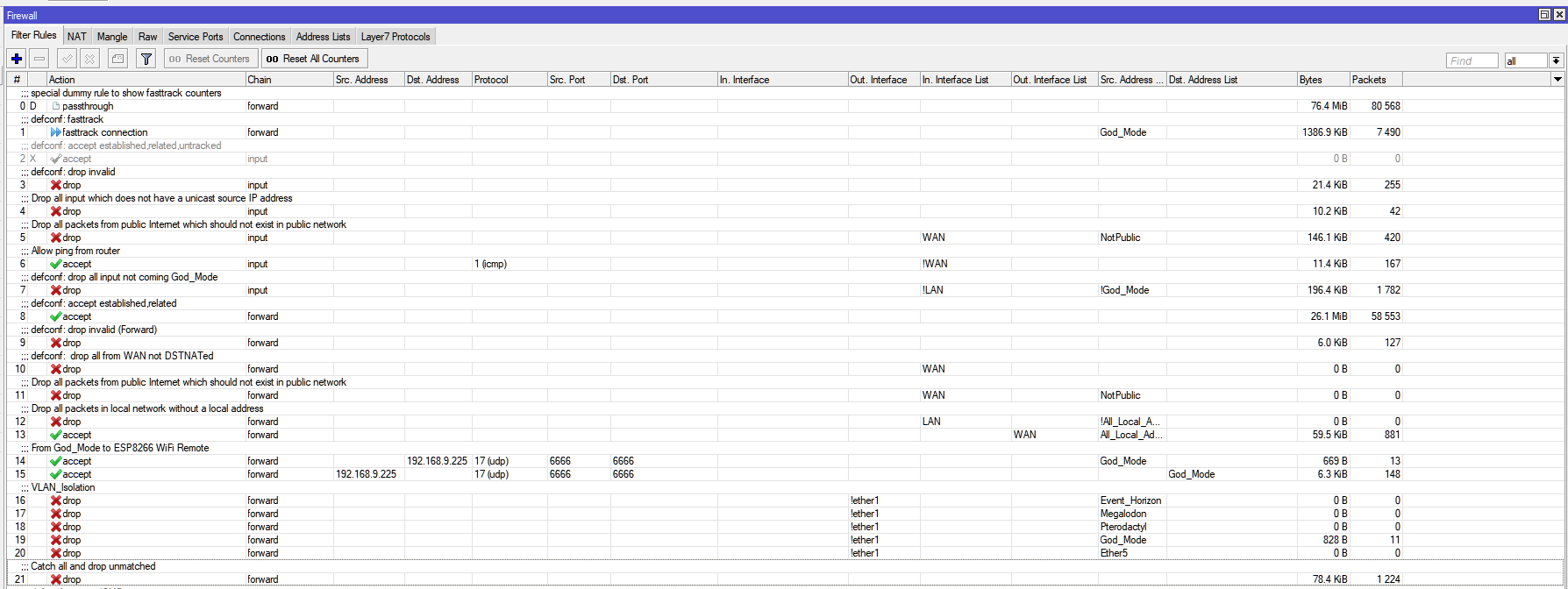1568x589 pixels.
Task: Open the Connections tab
Action: pos(259,37)
